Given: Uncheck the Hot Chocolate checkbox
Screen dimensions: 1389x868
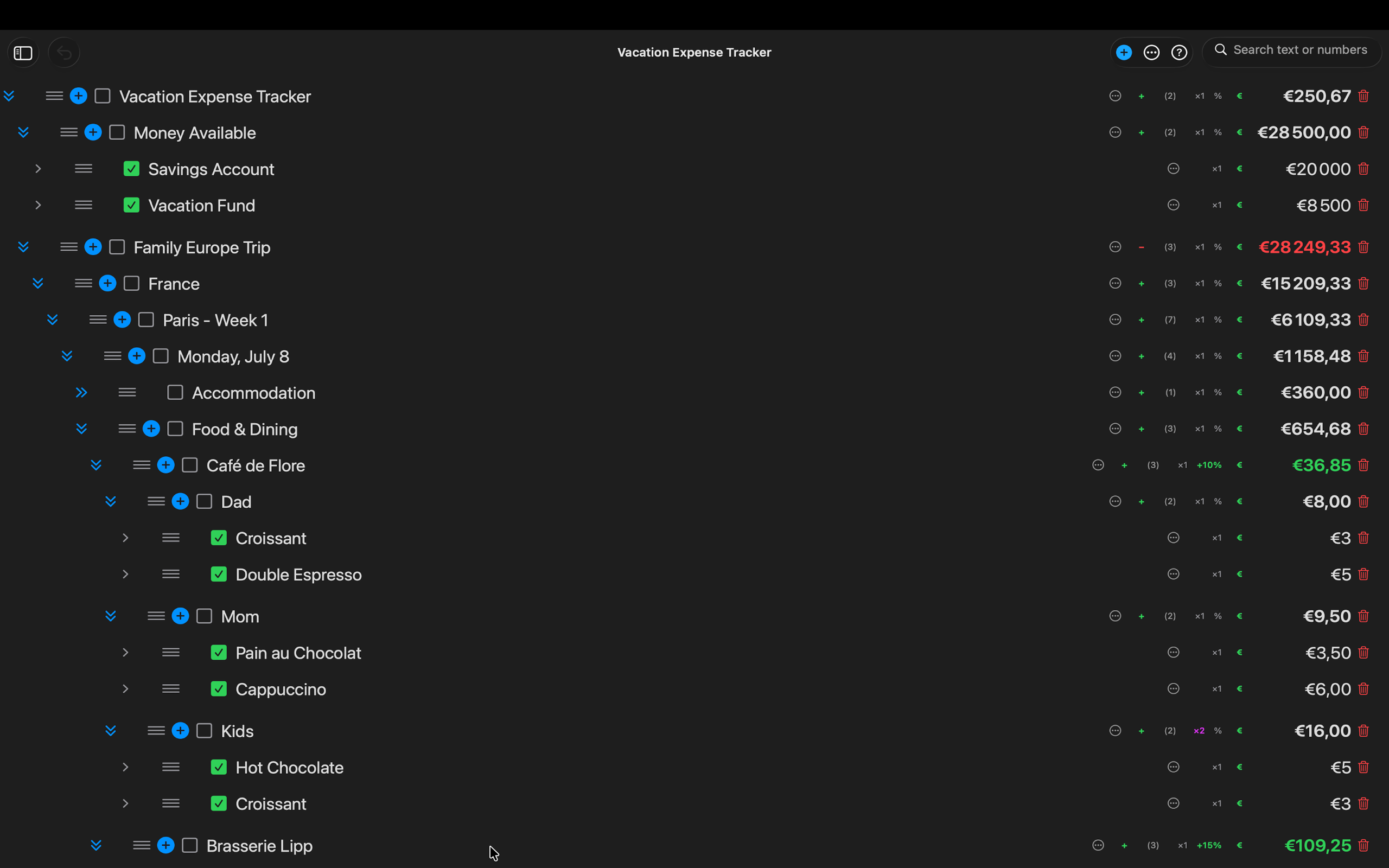Looking at the screenshot, I should [218, 768].
